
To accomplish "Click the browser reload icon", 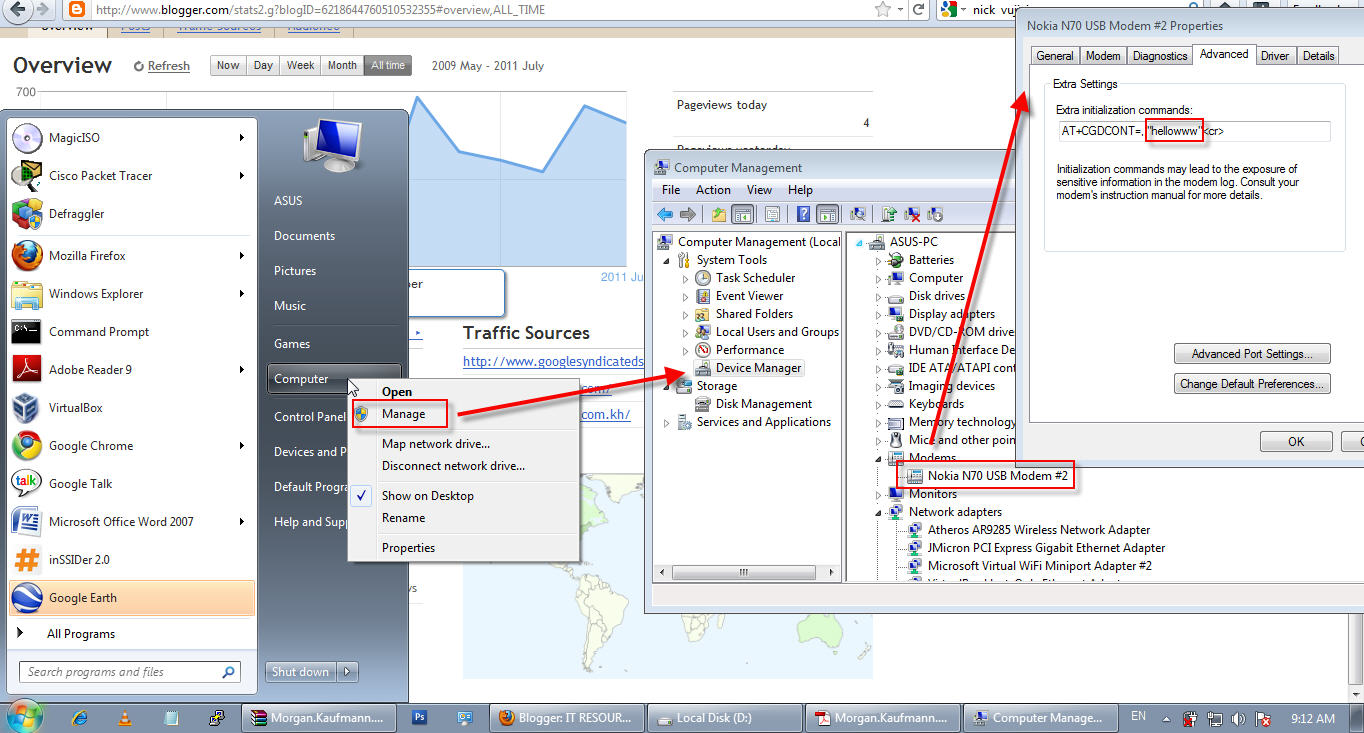I will pyautogui.click(x=918, y=10).
